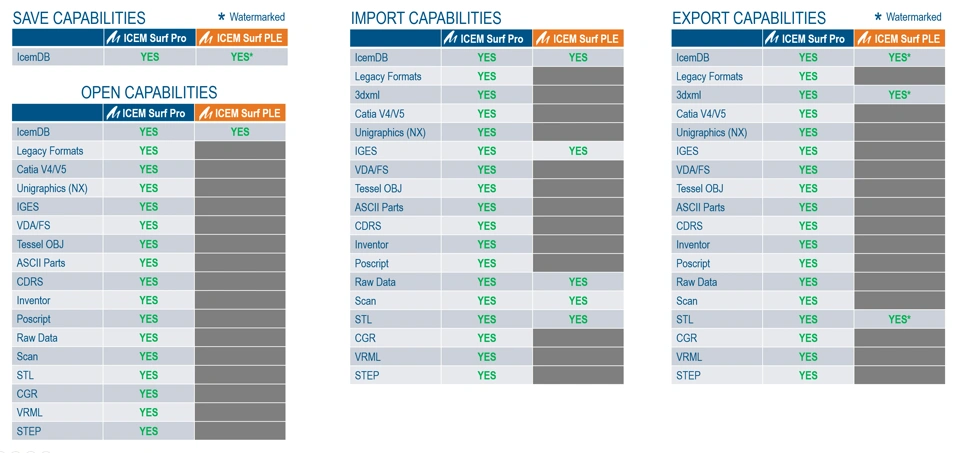The width and height of the screenshot is (960, 453).
Task: Click YES* for STL in Export PLE column
Action: coord(899,320)
